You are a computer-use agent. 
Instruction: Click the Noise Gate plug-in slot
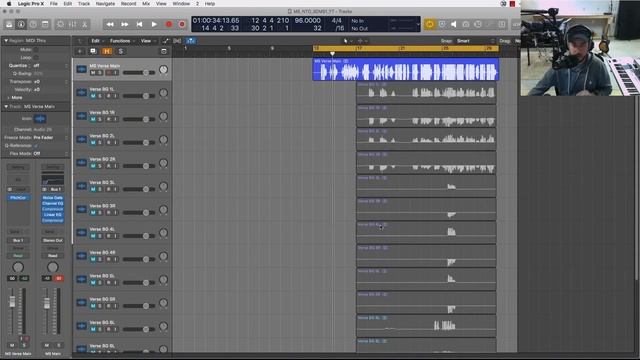[53, 198]
